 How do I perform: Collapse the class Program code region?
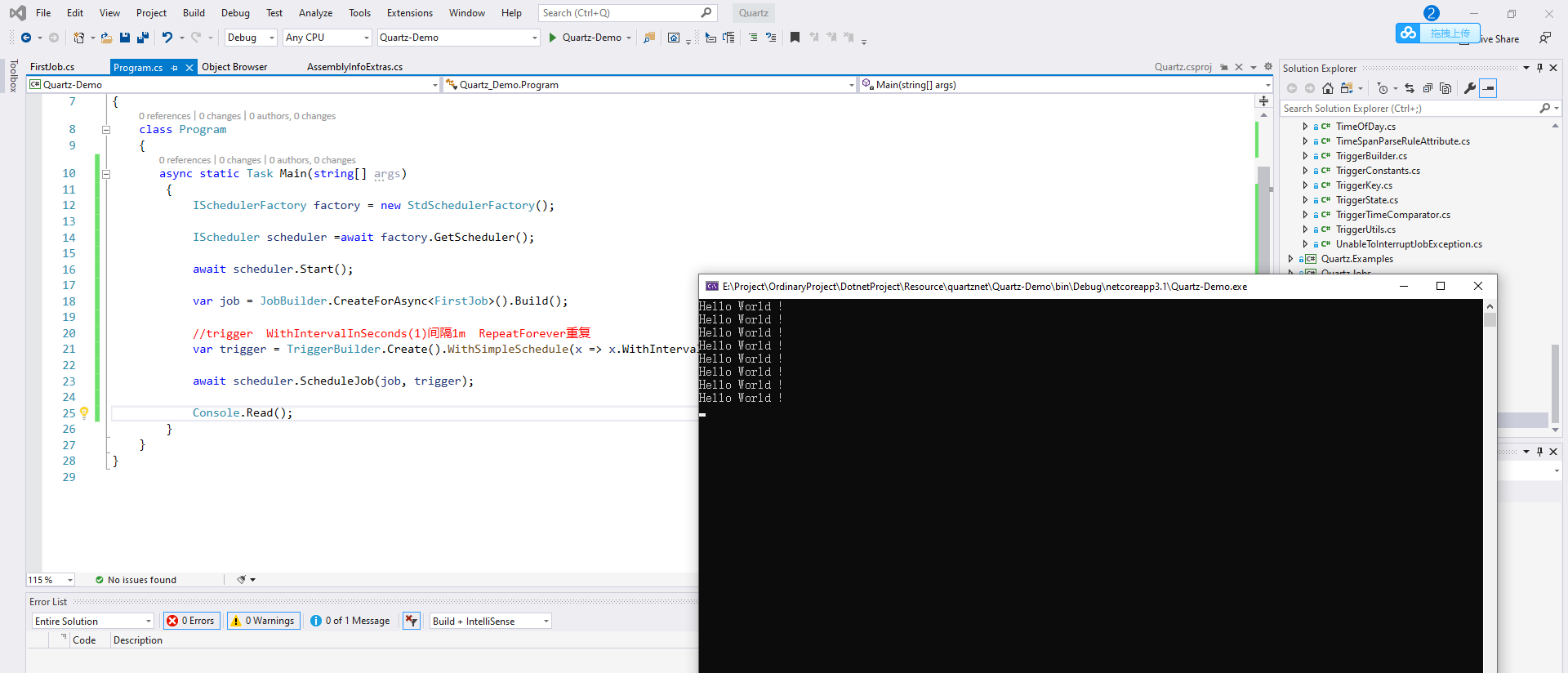(x=106, y=130)
